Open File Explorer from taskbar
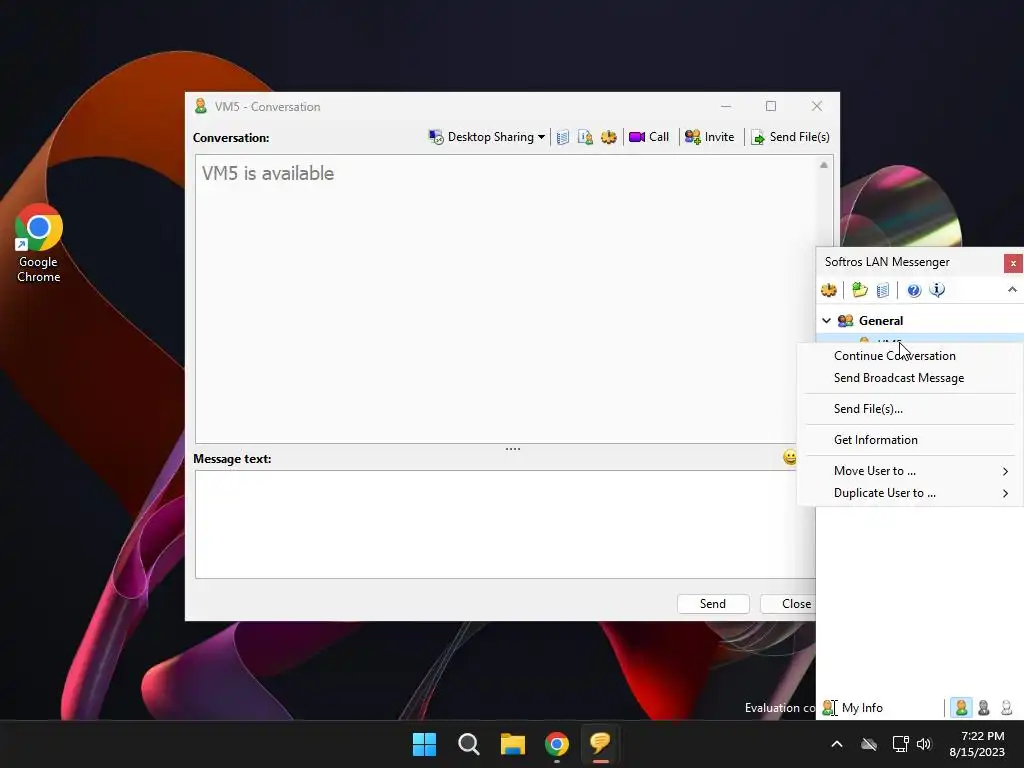1024x768 pixels. [513, 744]
